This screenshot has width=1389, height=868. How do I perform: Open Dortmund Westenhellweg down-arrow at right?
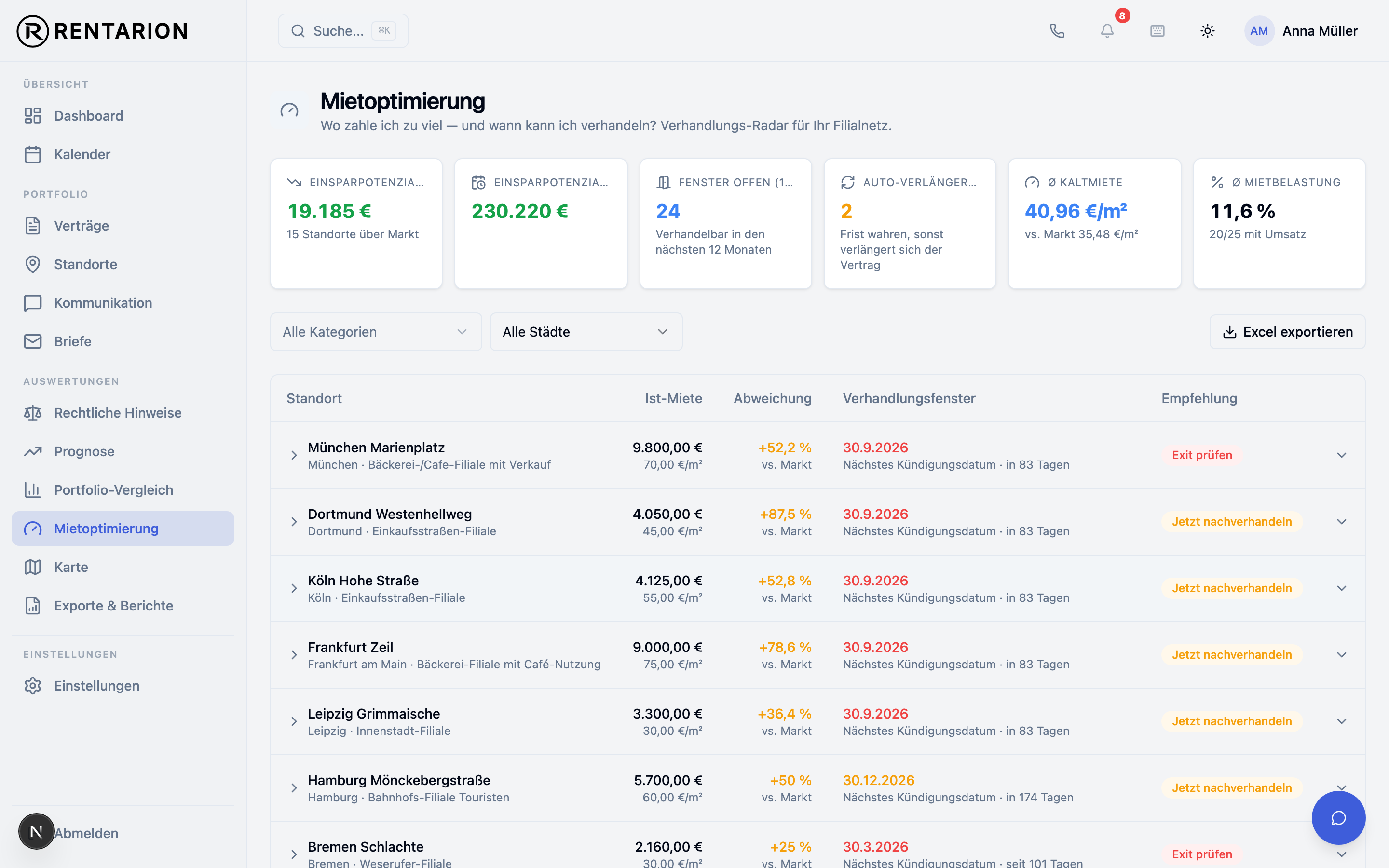coord(1341,522)
